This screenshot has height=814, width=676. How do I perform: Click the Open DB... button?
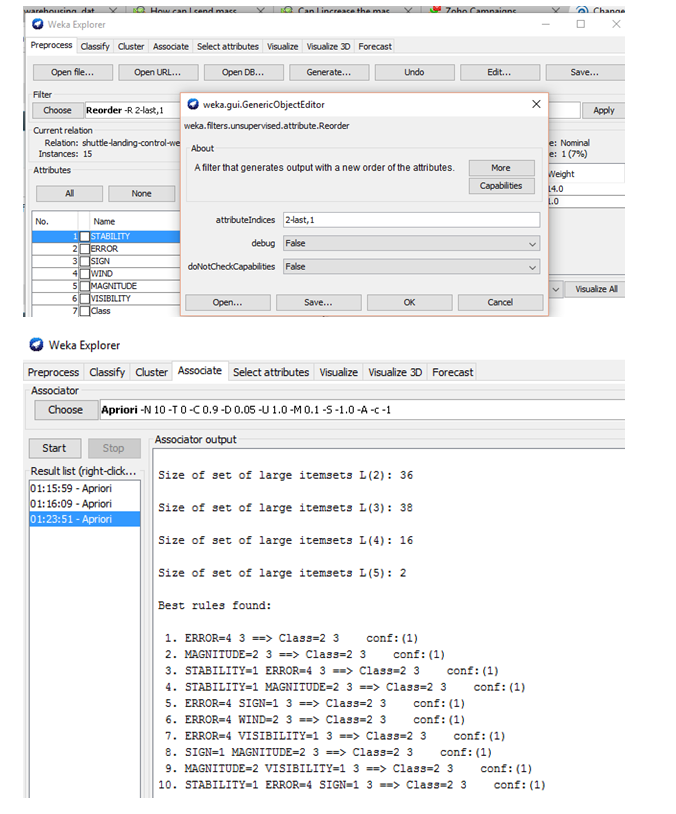tap(243, 73)
